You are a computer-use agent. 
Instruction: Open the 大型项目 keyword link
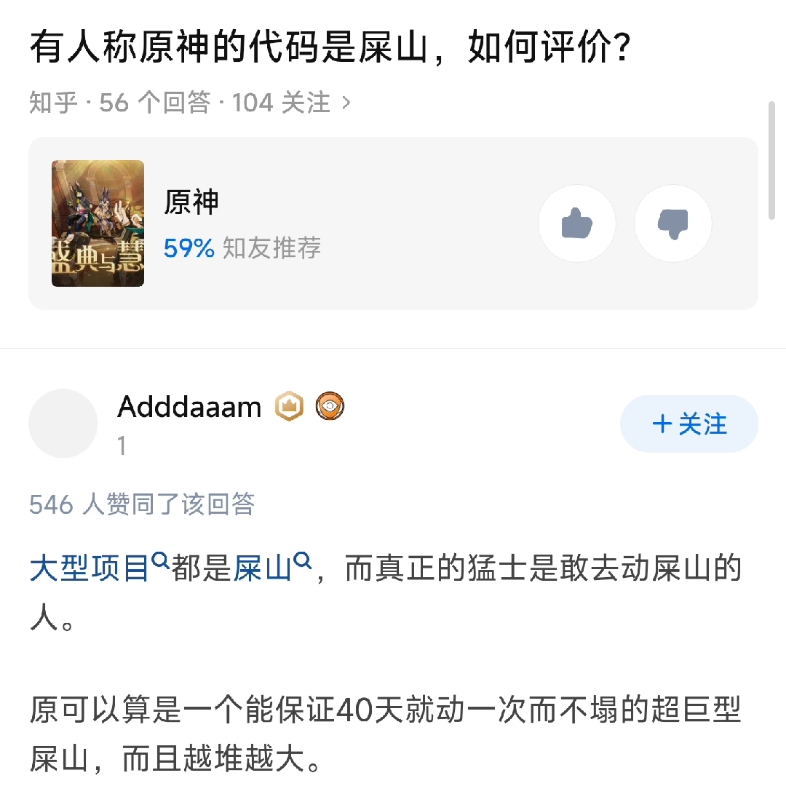tap(89, 569)
